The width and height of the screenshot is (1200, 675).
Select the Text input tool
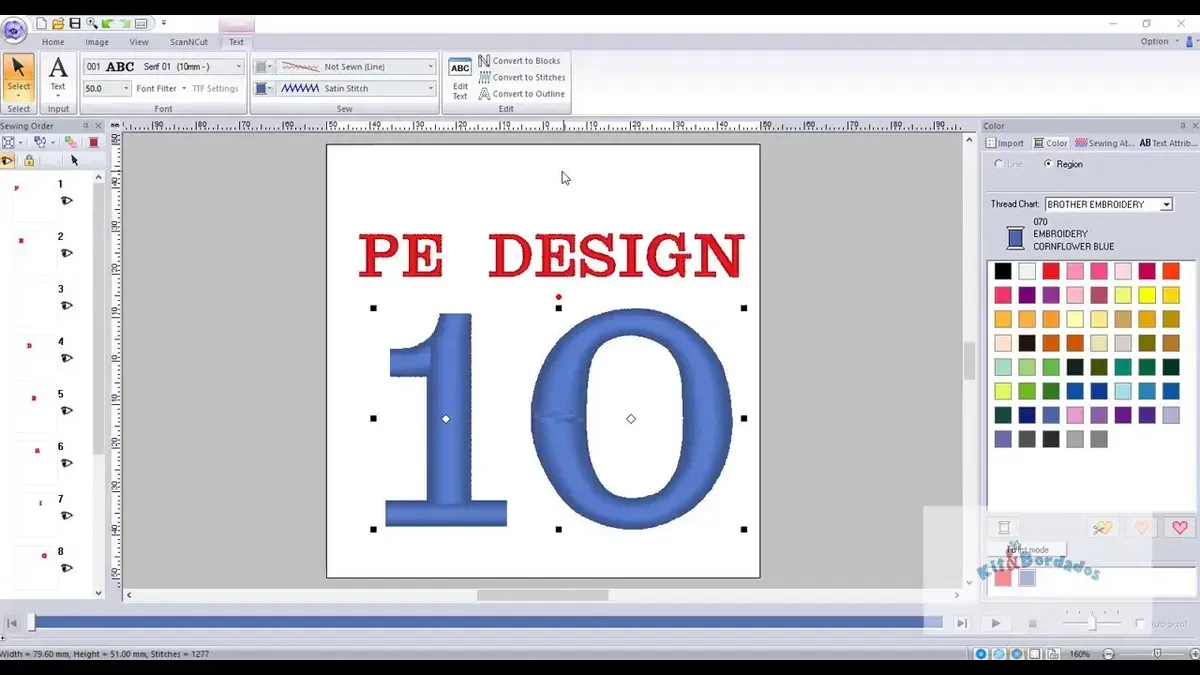click(58, 75)
